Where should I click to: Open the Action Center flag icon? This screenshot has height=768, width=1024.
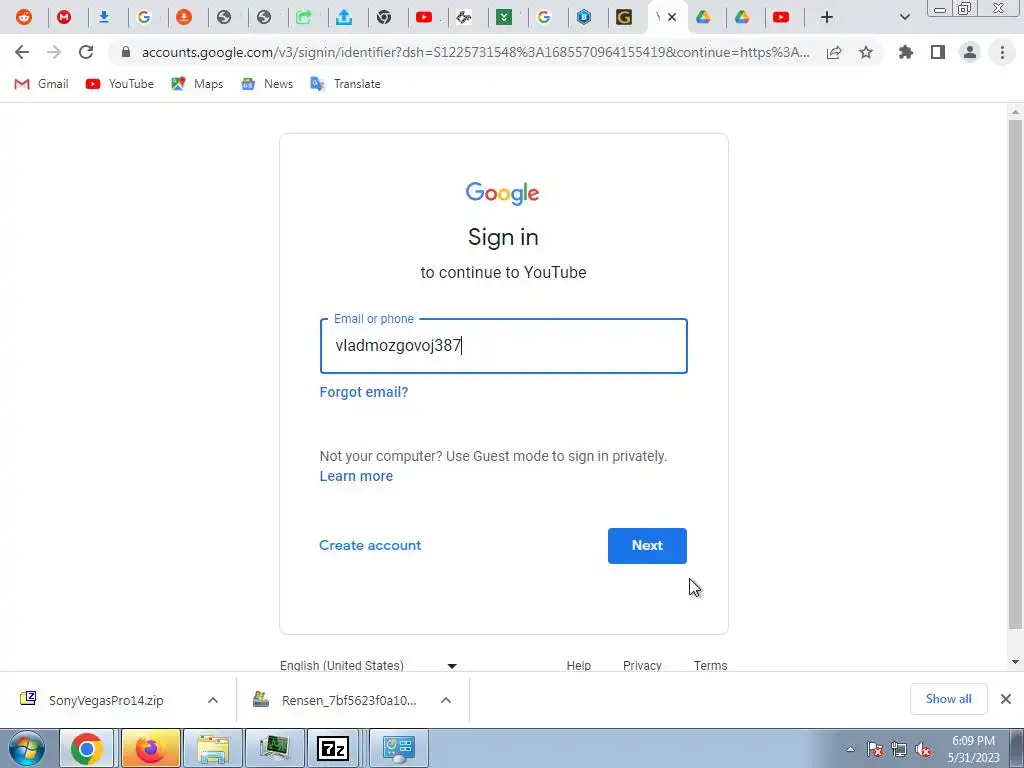[x=875, y=749]
